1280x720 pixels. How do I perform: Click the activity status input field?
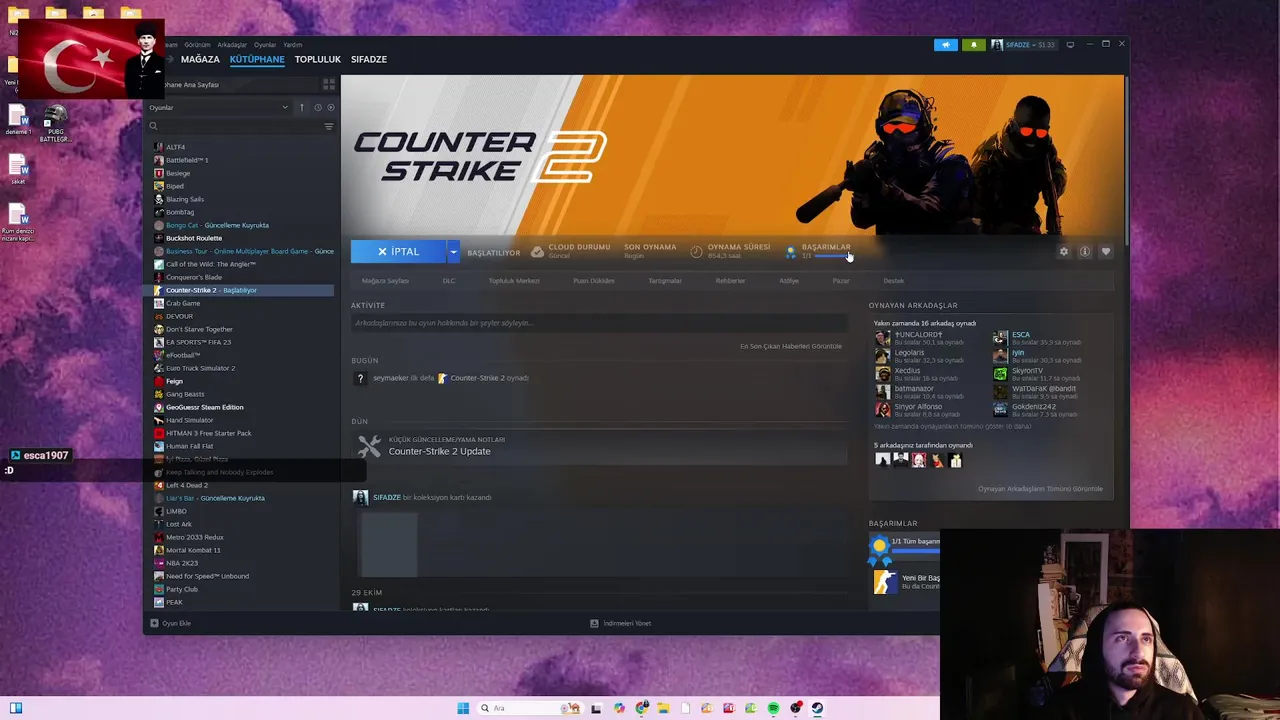pos(598,323)
